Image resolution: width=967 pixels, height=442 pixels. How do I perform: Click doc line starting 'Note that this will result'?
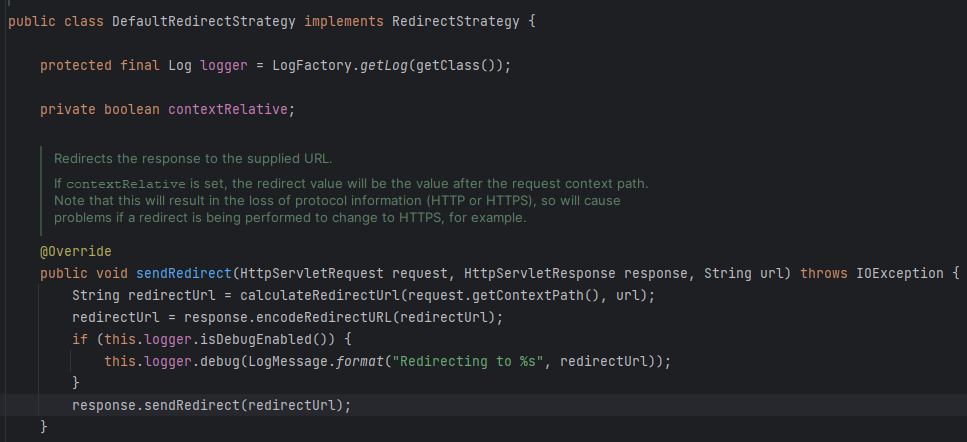(337, 201)
